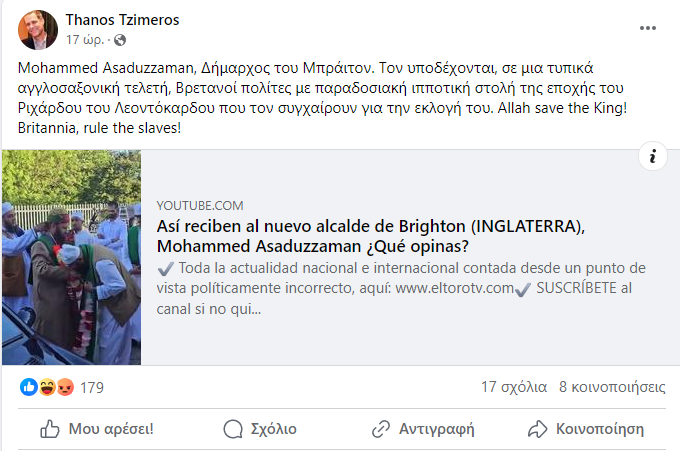Open the 17 σχόλια comments list
680x451 pixels.
click(x=514, y=387)
